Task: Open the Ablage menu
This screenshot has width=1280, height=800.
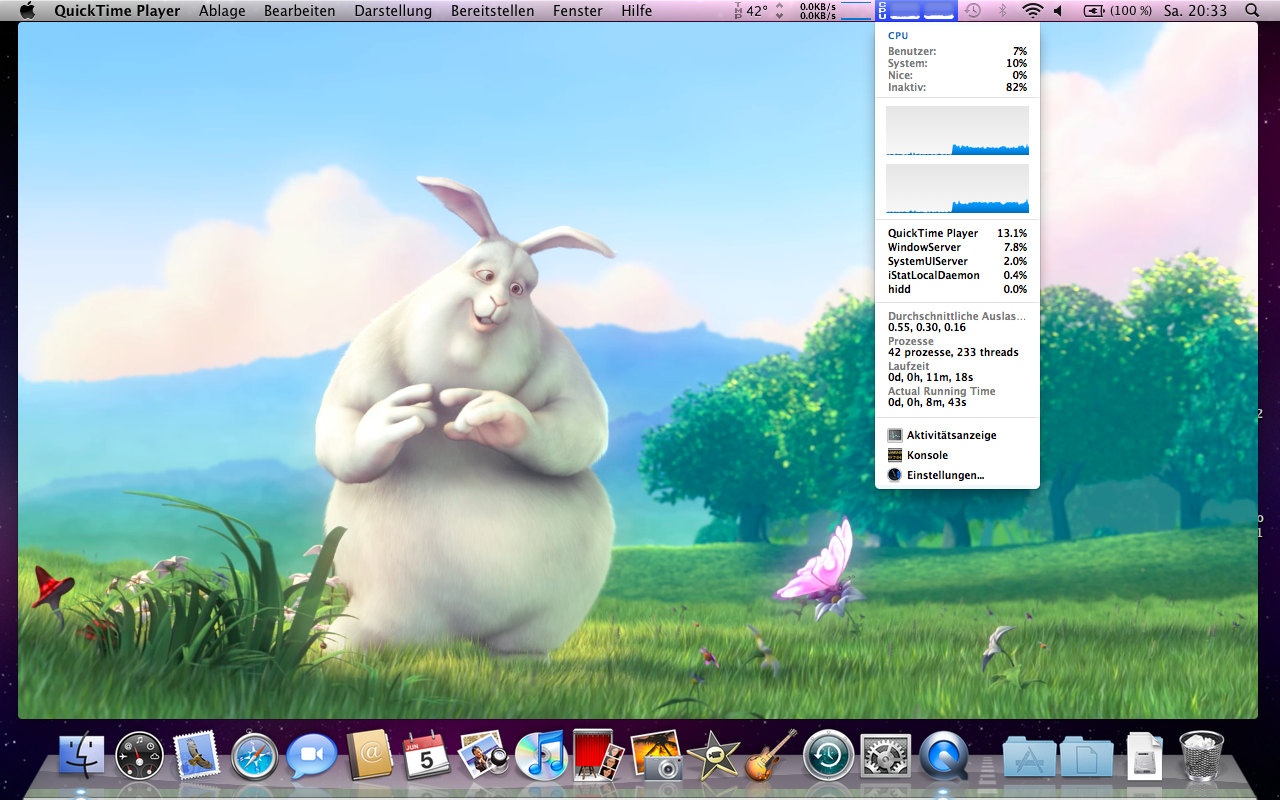Action: tap(222, 11)
